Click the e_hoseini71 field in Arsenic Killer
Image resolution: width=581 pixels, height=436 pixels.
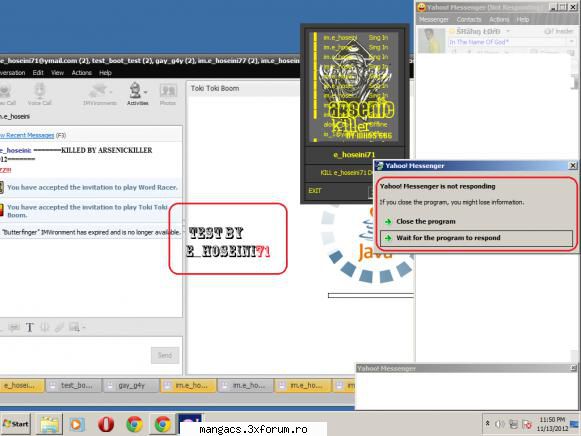click(x=354, y=154)
